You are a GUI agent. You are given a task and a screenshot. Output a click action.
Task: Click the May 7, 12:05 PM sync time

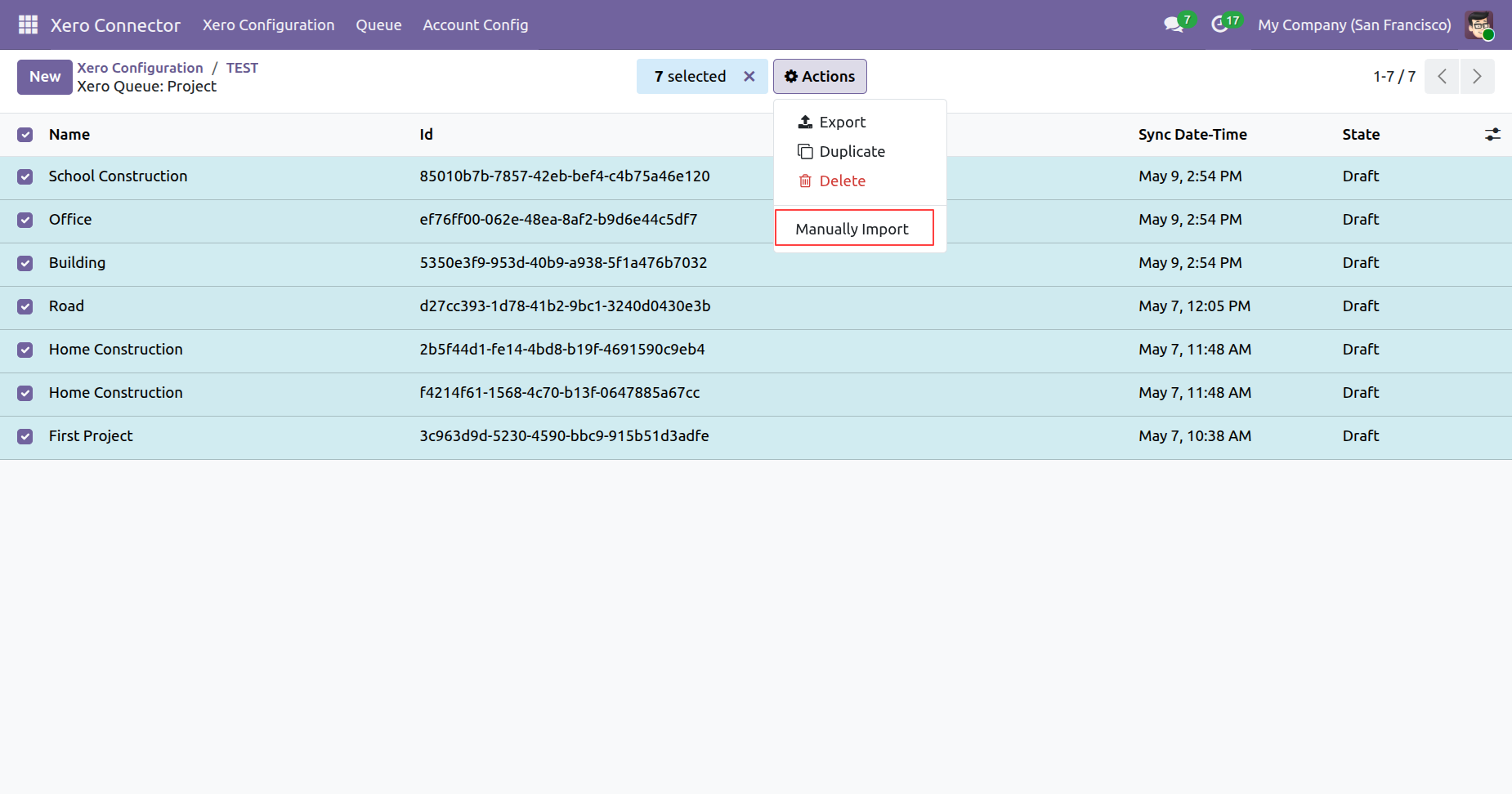click(x=1194, y=306)
